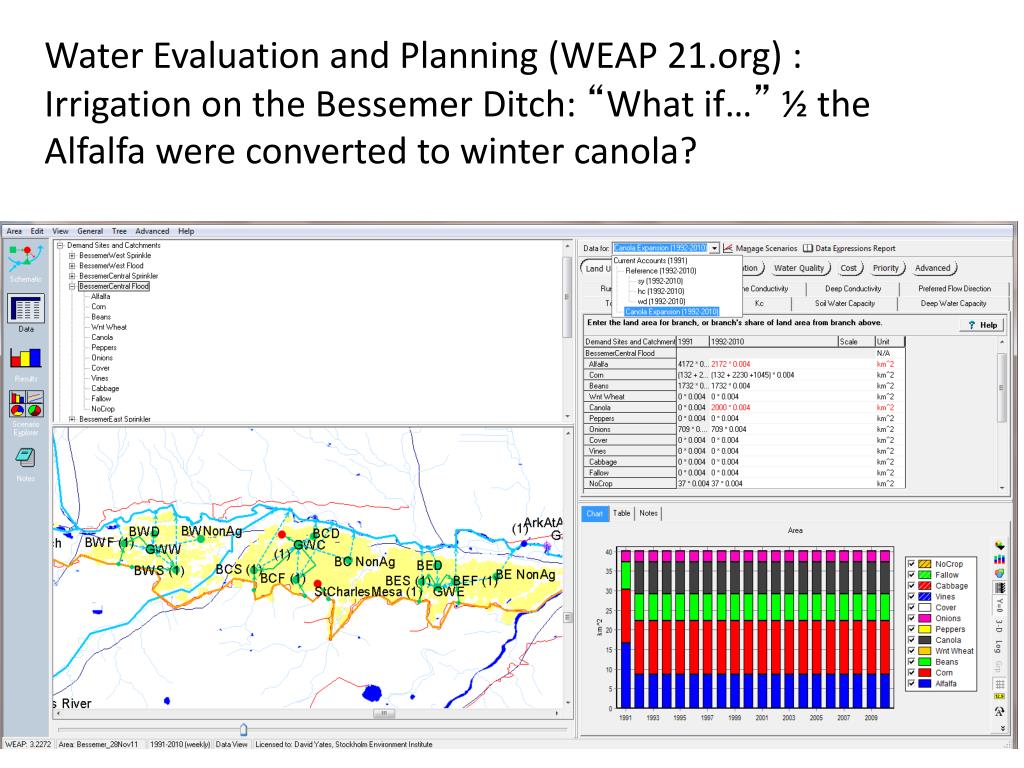Collapse BessemerCentral Flood tree node
1024x768 pixels.
(72, 286)
